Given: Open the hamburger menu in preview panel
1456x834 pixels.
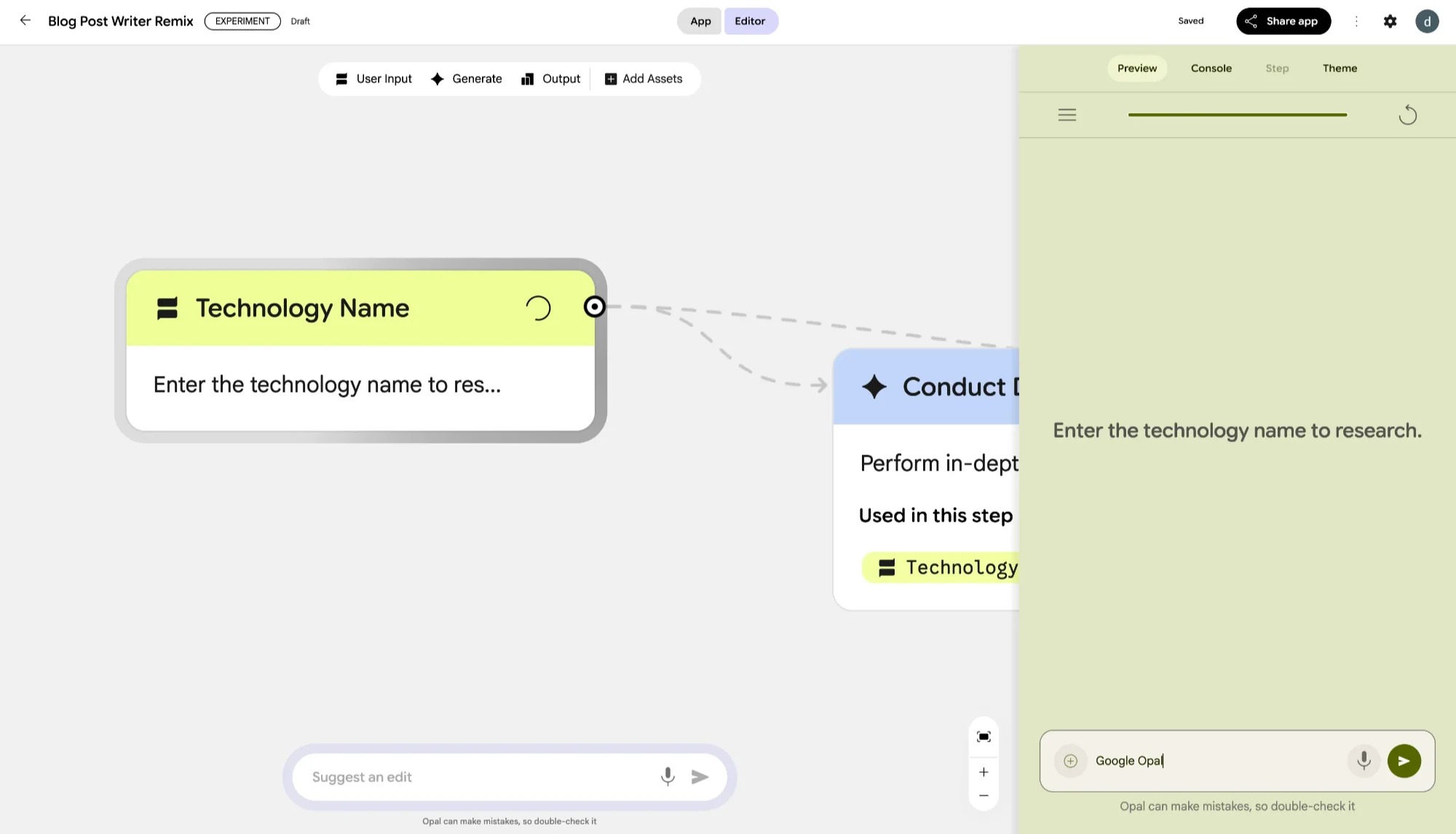Looking at the screenshot, I should (x=1067, y=115).
